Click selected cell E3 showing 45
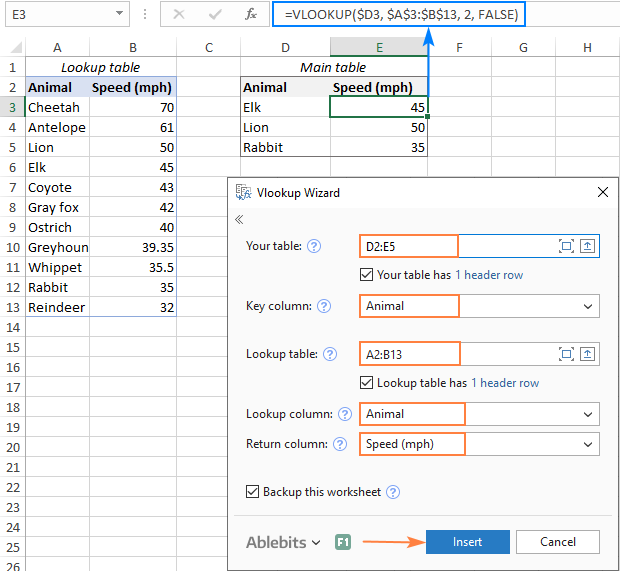The height and width of the screenshot is (571, 620). click(379, 107)
